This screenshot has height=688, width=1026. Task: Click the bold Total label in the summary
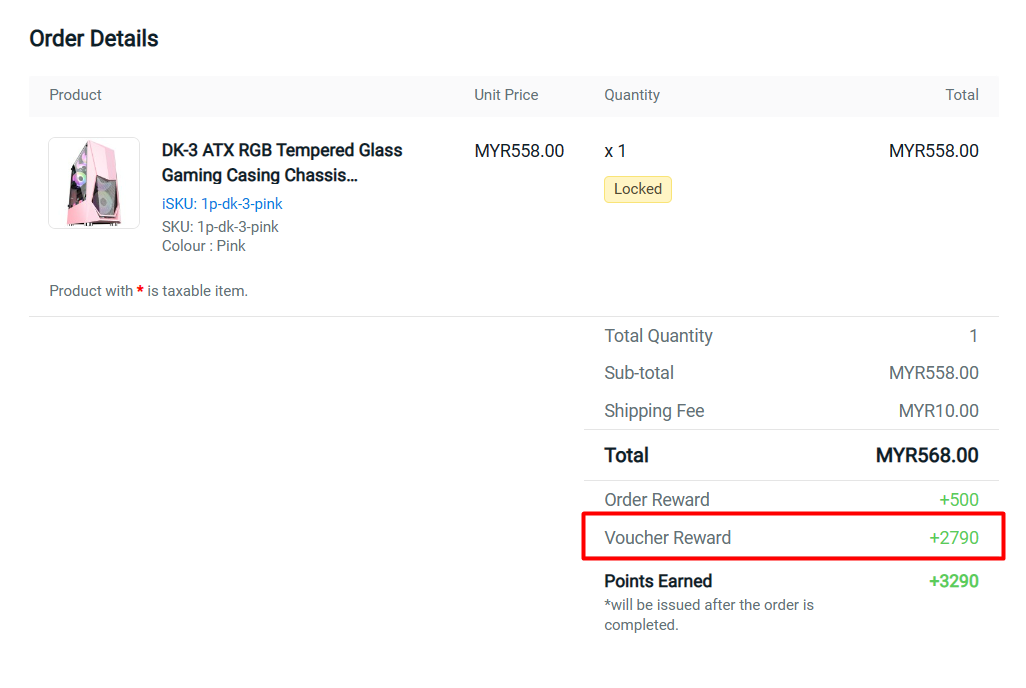click(626, 455)
